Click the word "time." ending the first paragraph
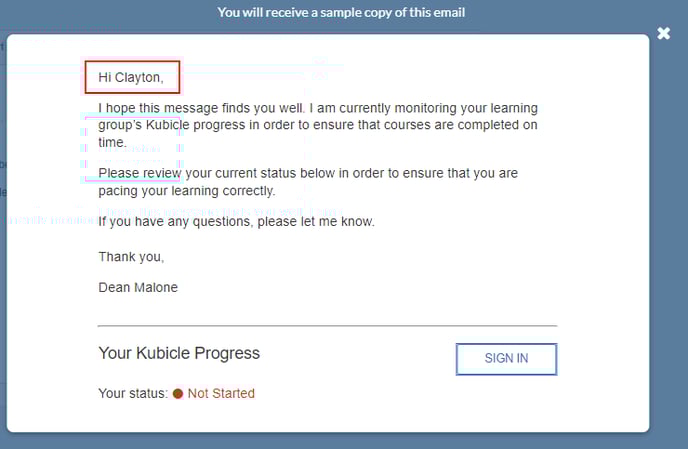This screenshot has width=688, height=449. click(112, 143)
